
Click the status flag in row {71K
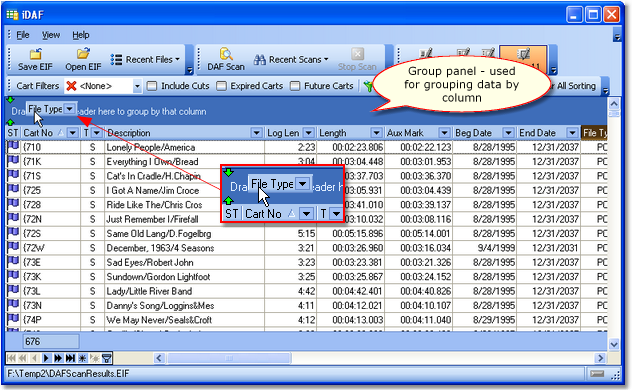pos(13,161)
